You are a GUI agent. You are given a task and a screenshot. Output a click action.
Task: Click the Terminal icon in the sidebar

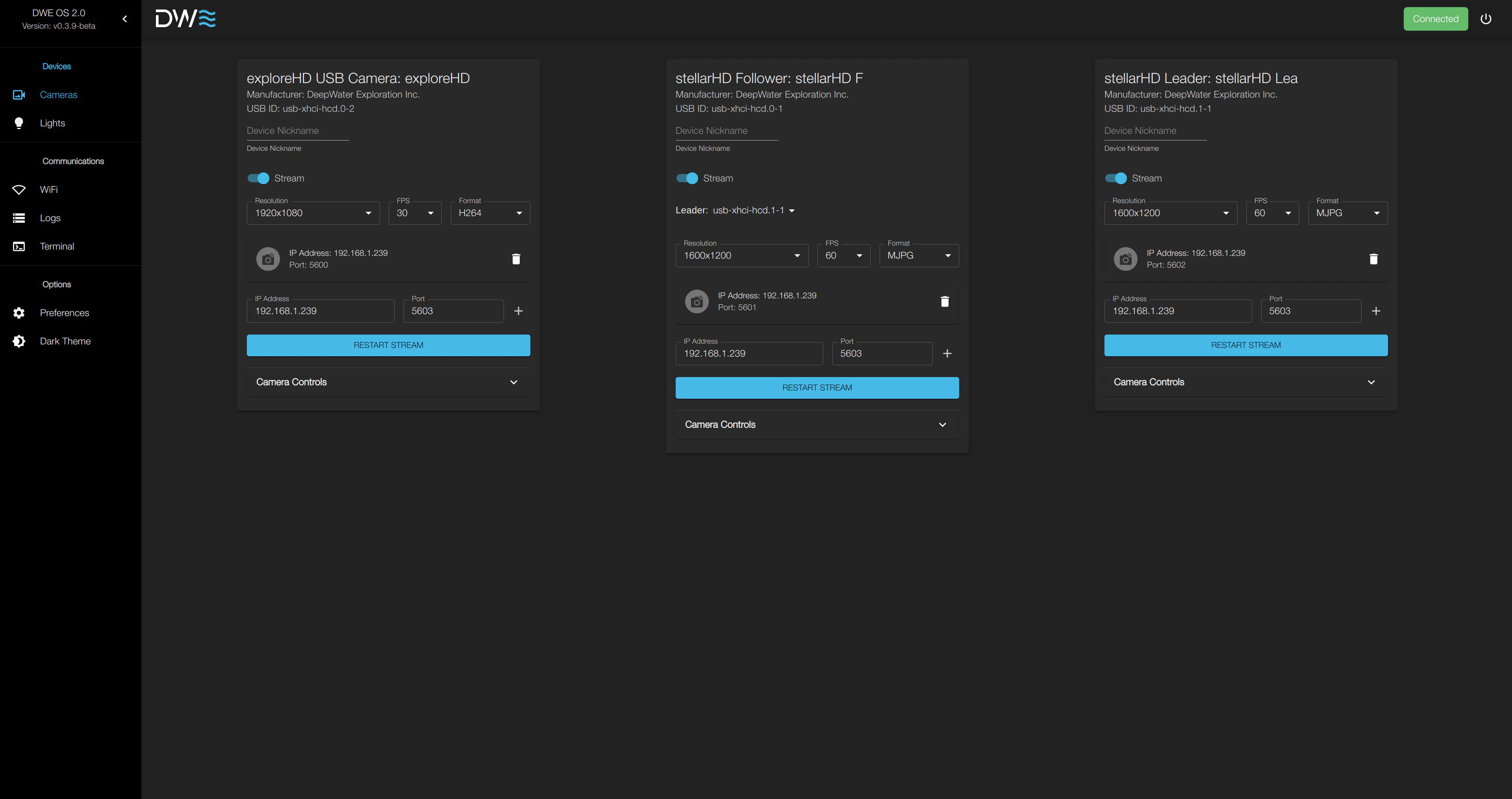(x=19, y=246)
